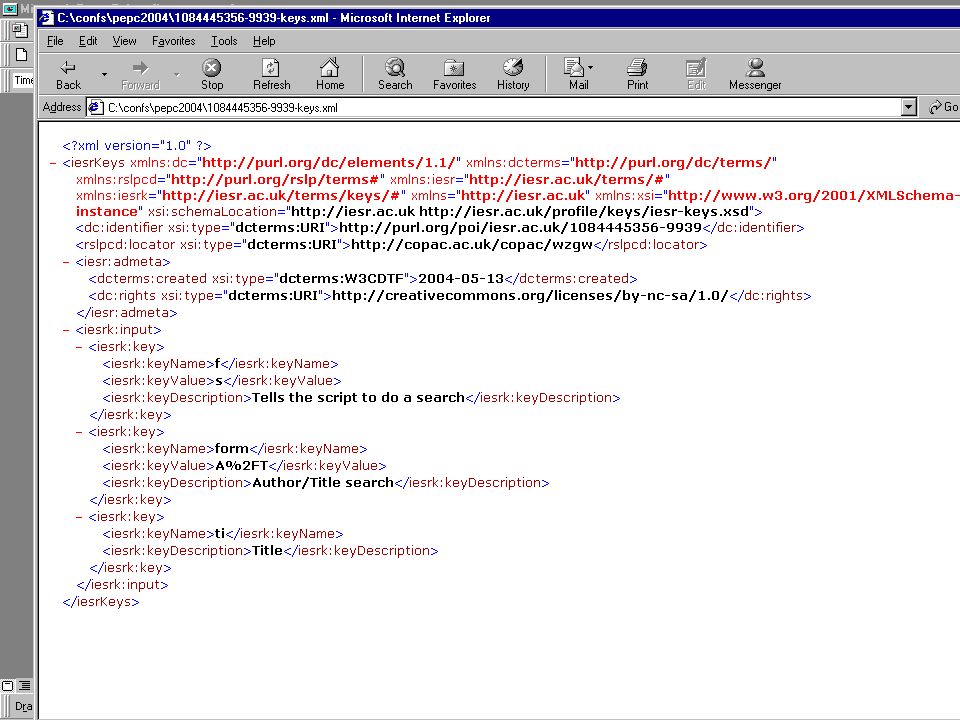The height and width of the screenshot is (720, 960).
Task: Open the File menu
Action: [x=55, y=41]
